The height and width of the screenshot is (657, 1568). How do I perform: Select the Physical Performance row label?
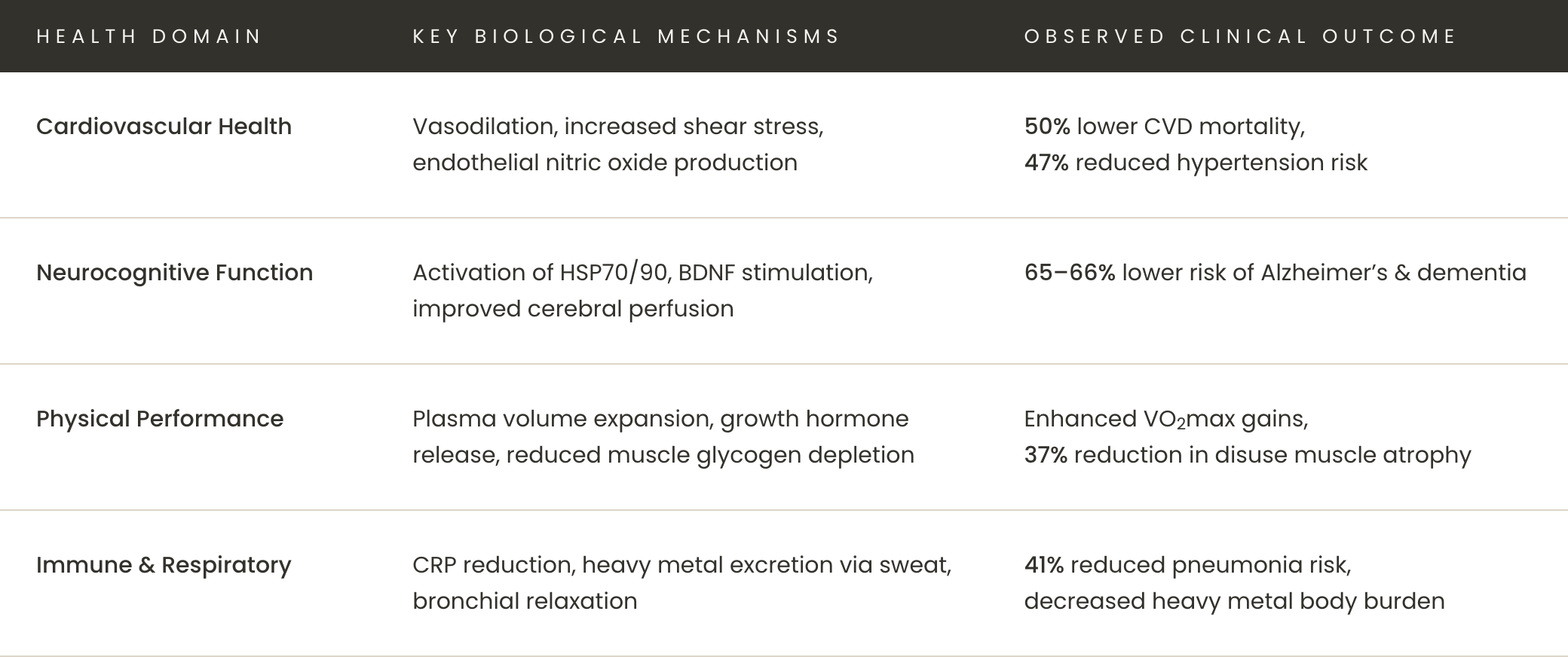point(160,419)
